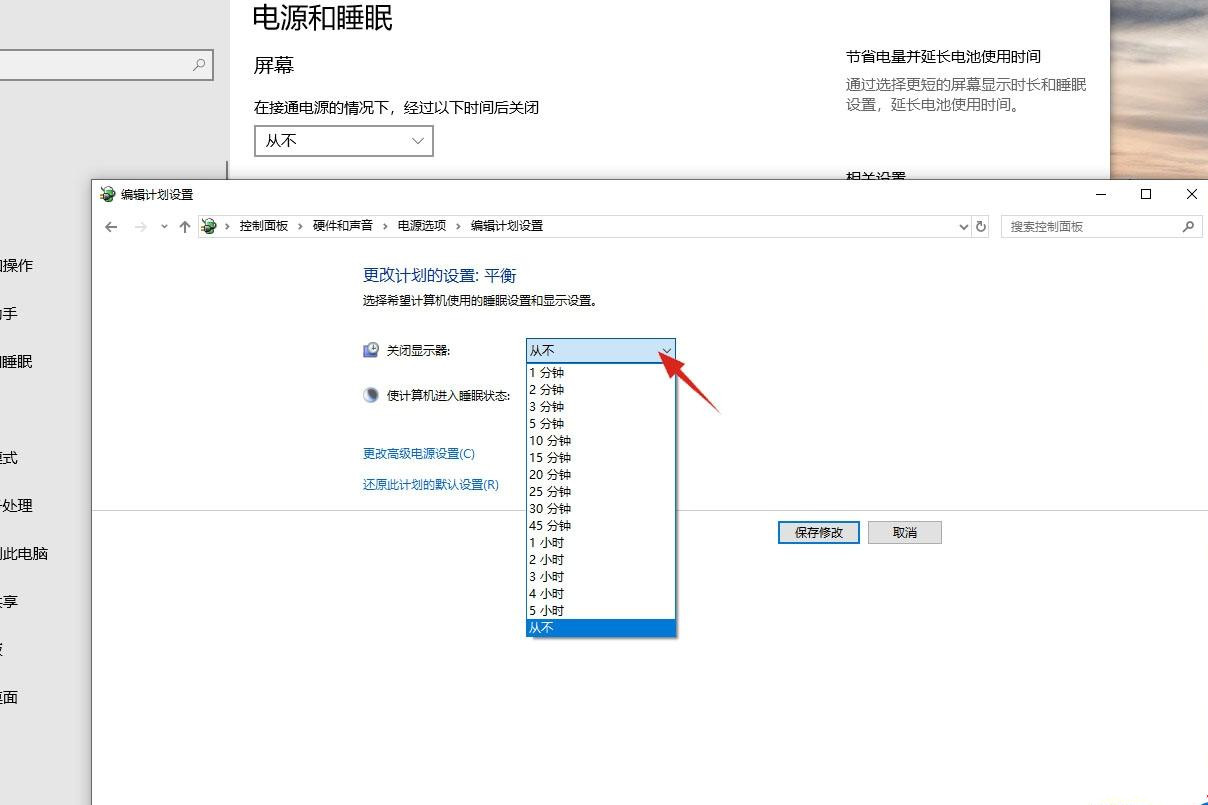Click the refresh icon next to the address bar

981,226
